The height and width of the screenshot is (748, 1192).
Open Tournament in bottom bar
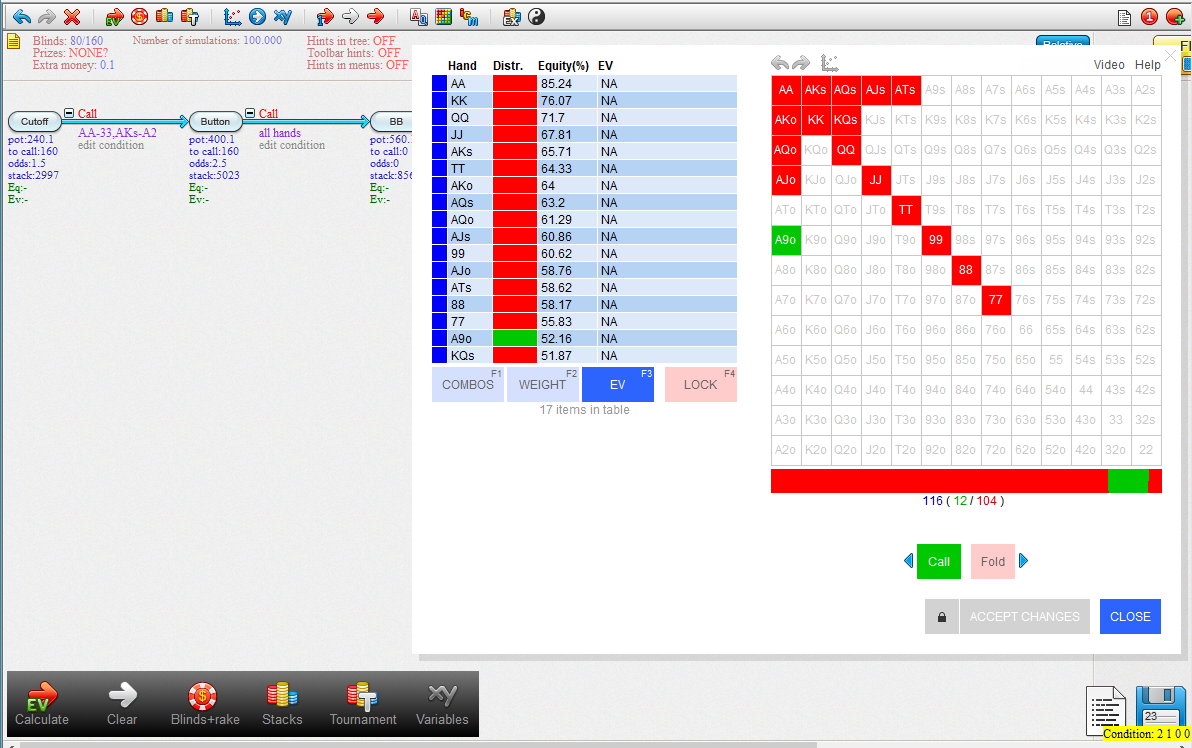coord(363,704)
